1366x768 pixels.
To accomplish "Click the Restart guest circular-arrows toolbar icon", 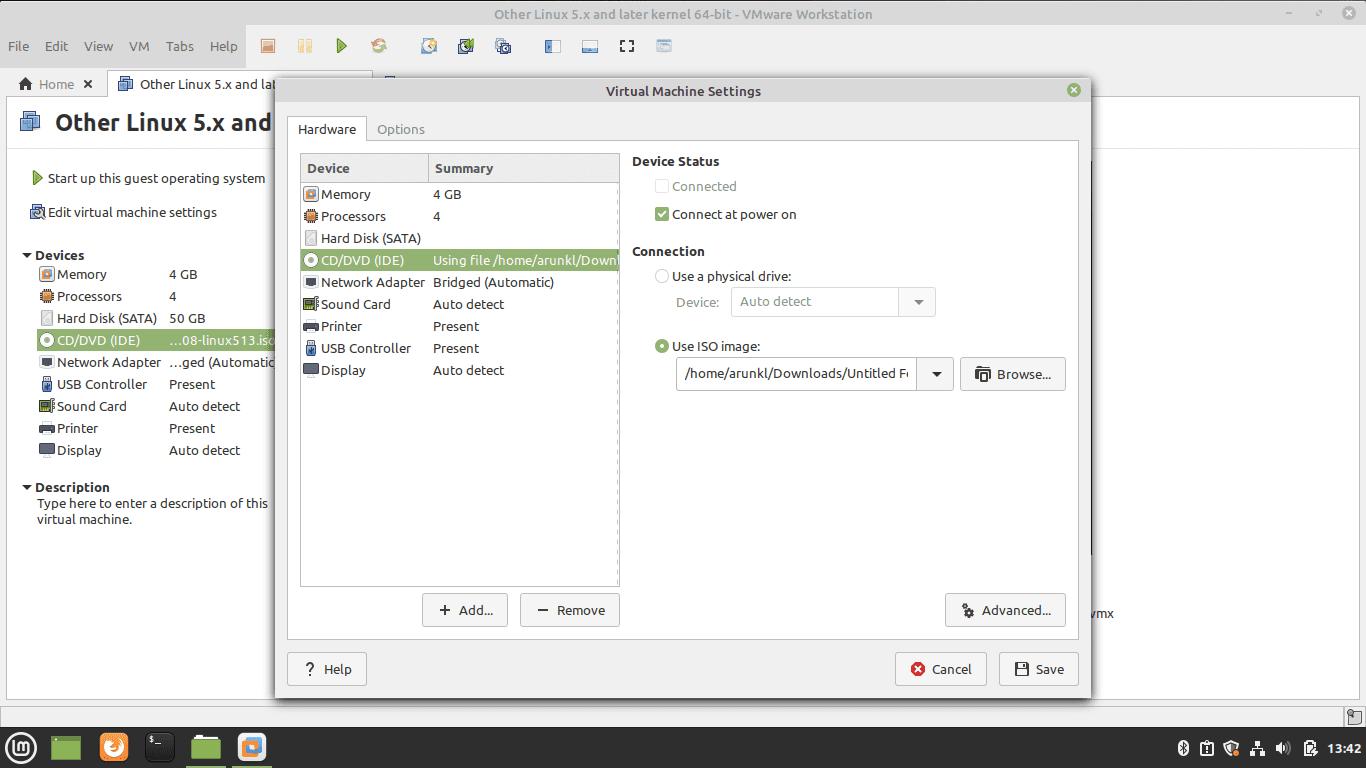I will [379, 46].
